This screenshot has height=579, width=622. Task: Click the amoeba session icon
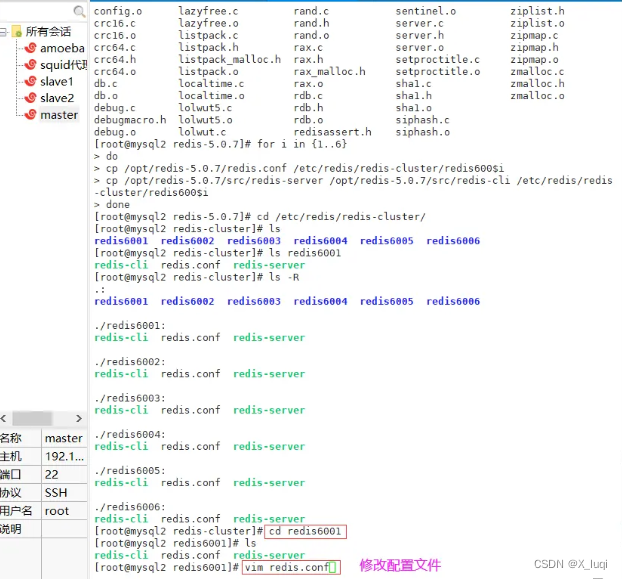tap(31, 48)
